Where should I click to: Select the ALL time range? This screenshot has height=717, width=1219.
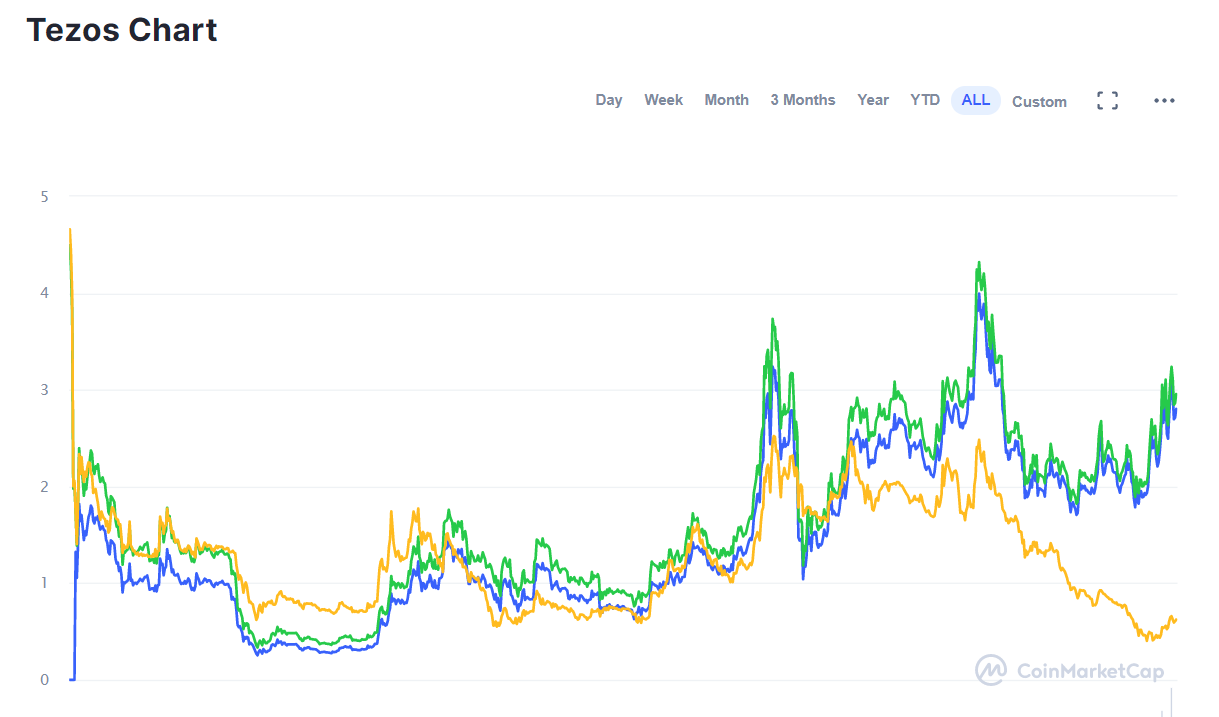click(x=975, y=100)
